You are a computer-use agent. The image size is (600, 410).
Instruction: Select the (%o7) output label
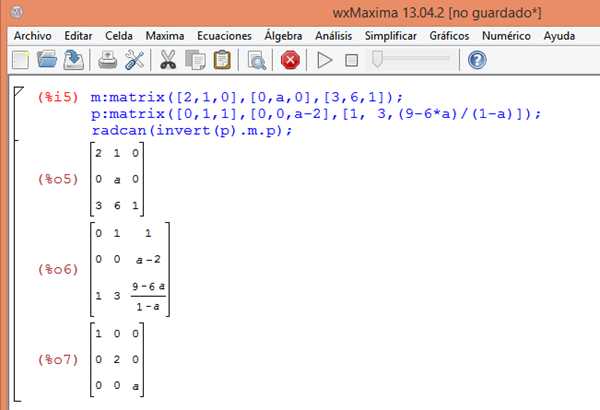point(58,359)
